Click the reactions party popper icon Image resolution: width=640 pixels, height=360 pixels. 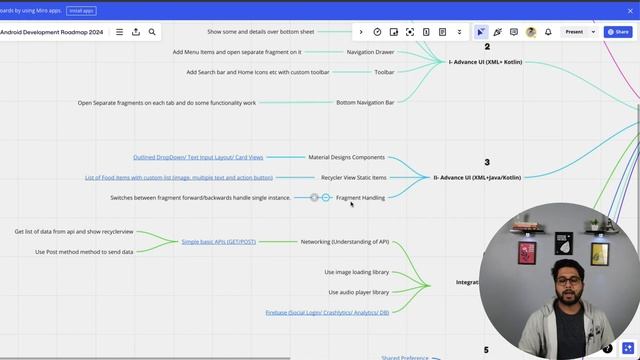(x=497, y=32)
